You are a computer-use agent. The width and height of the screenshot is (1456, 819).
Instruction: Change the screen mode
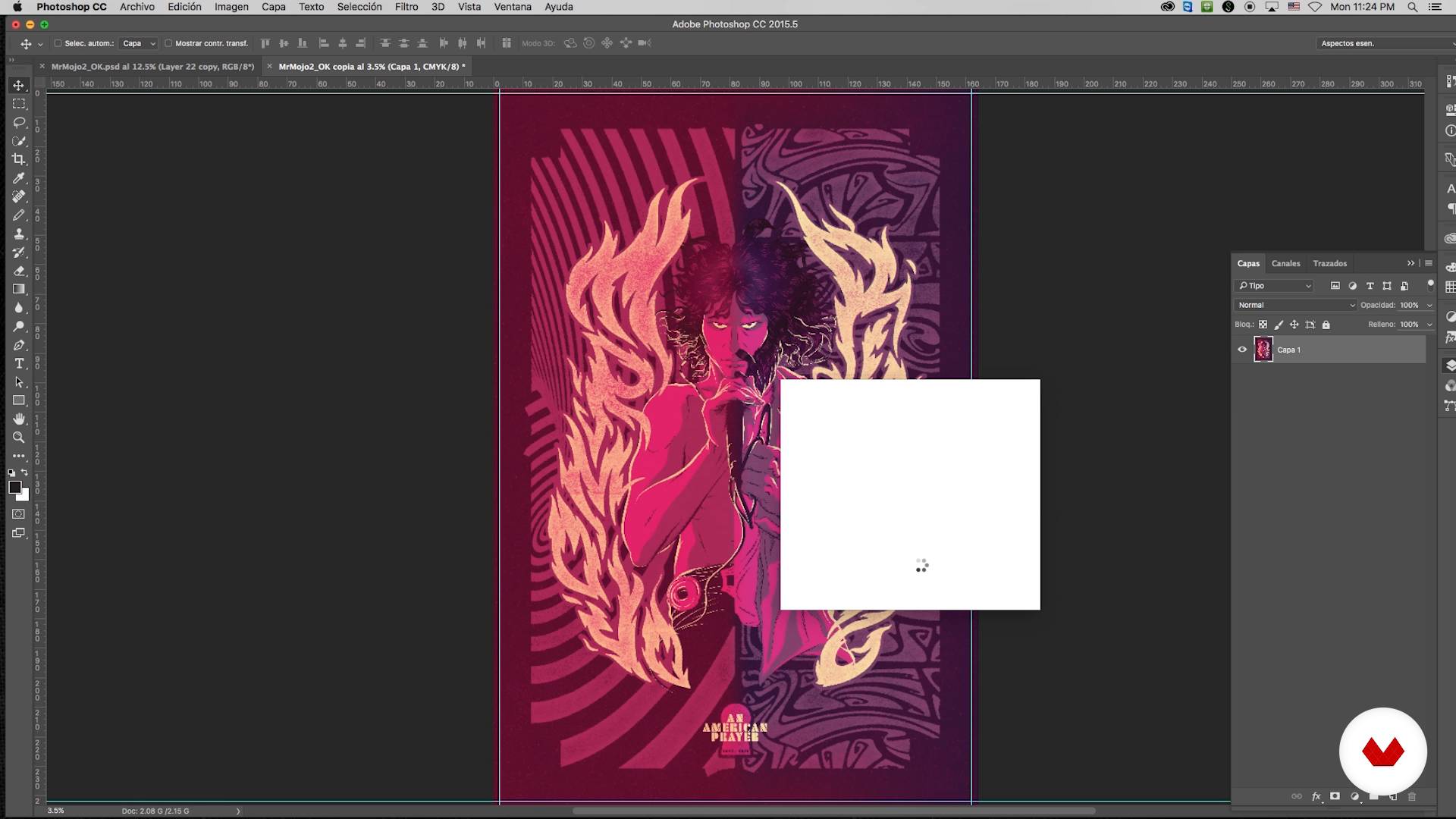point(19,533)
